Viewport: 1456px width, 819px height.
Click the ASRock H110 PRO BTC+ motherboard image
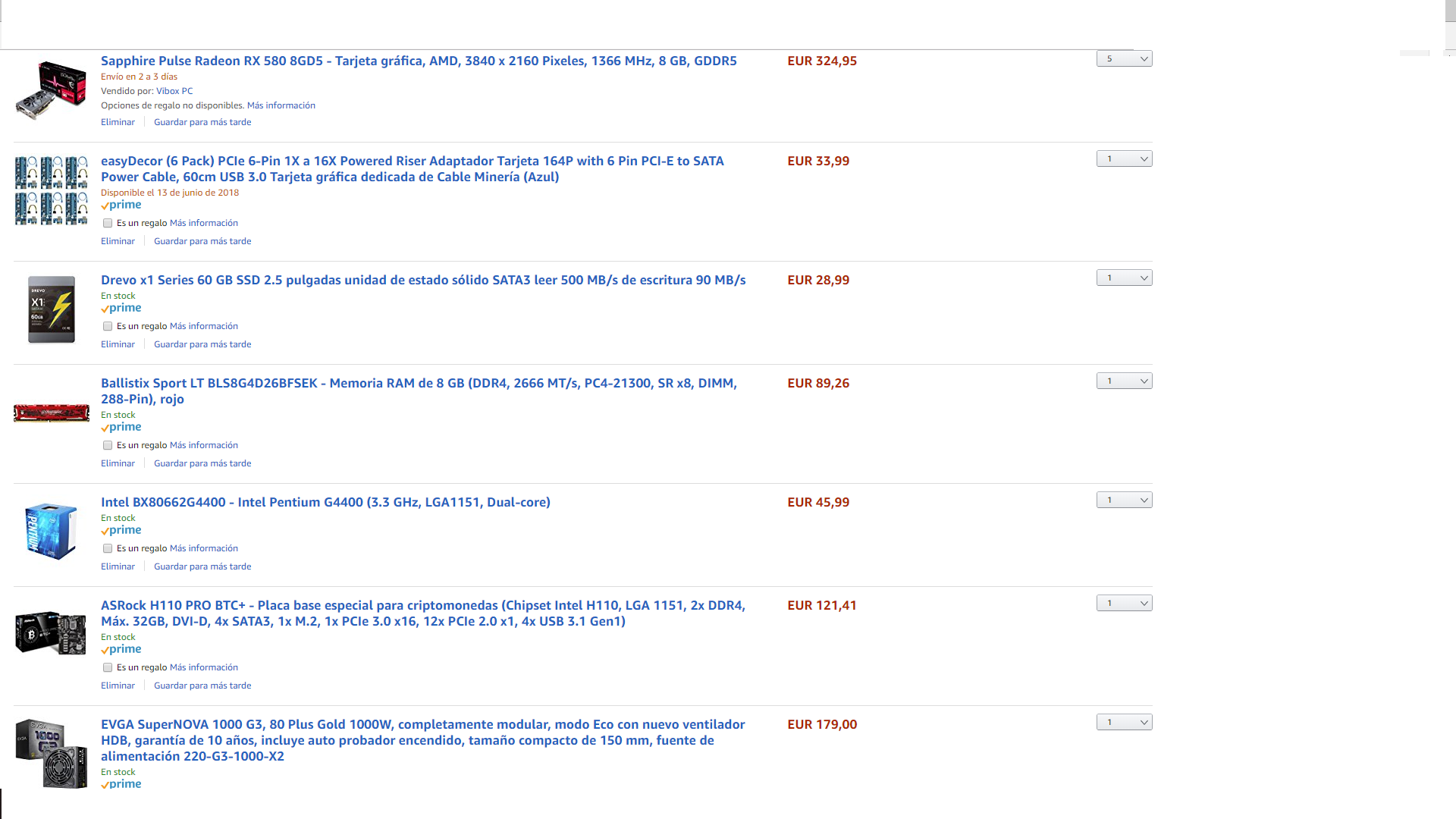click(51, 632)
